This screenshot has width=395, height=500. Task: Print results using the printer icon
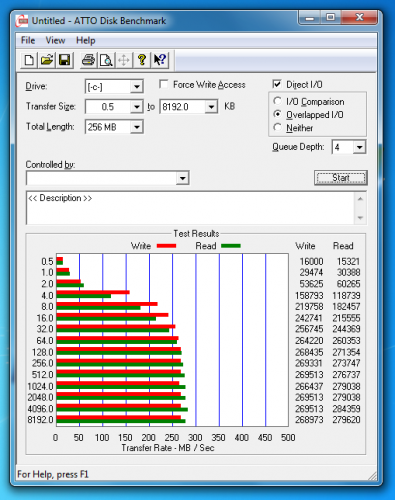88,60
